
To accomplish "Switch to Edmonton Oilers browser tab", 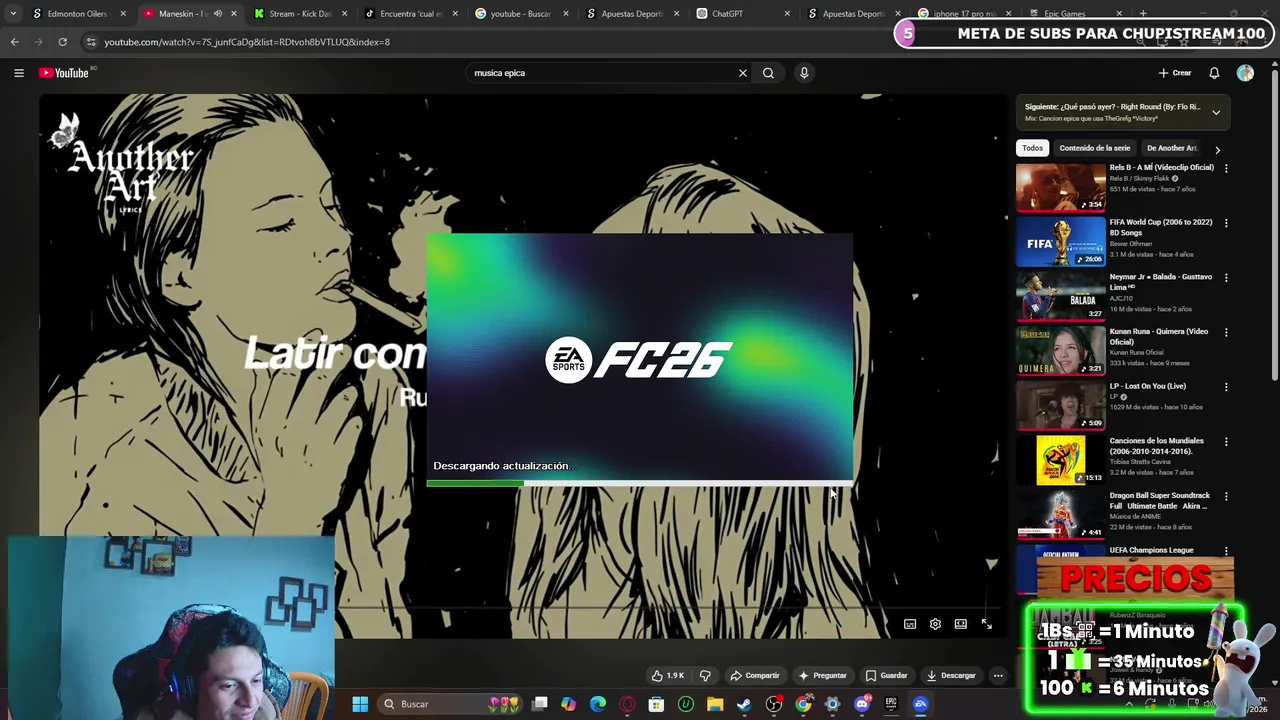I will pyautogui.click(x=78, y=14).
